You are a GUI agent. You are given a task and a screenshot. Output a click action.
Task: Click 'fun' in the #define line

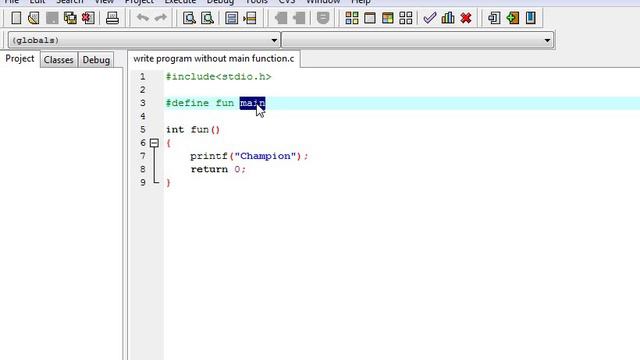(x=224, y=103)
